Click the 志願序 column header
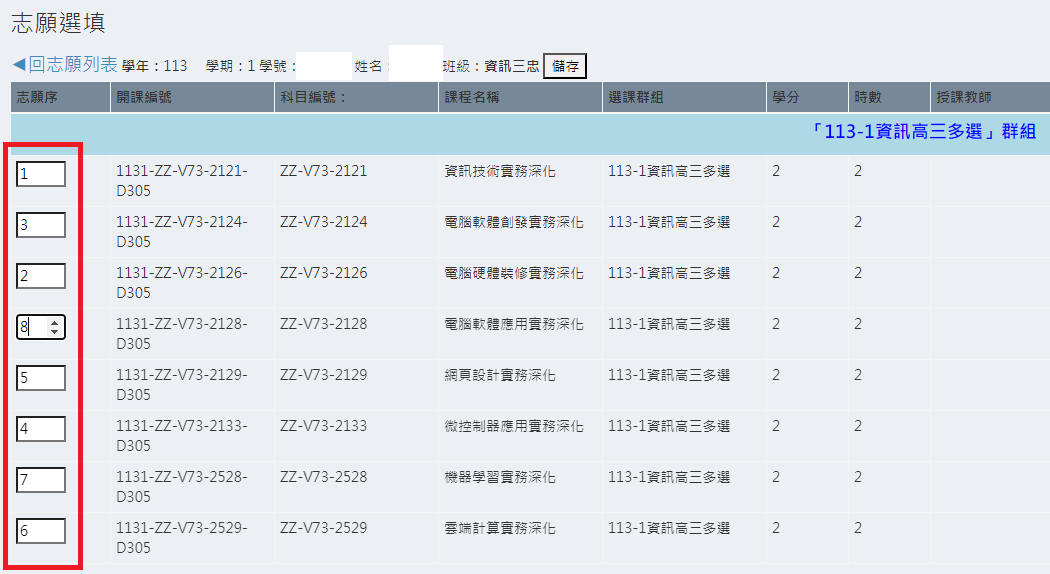This screenshot has height=574, width=1050. [x=36, y=98]
